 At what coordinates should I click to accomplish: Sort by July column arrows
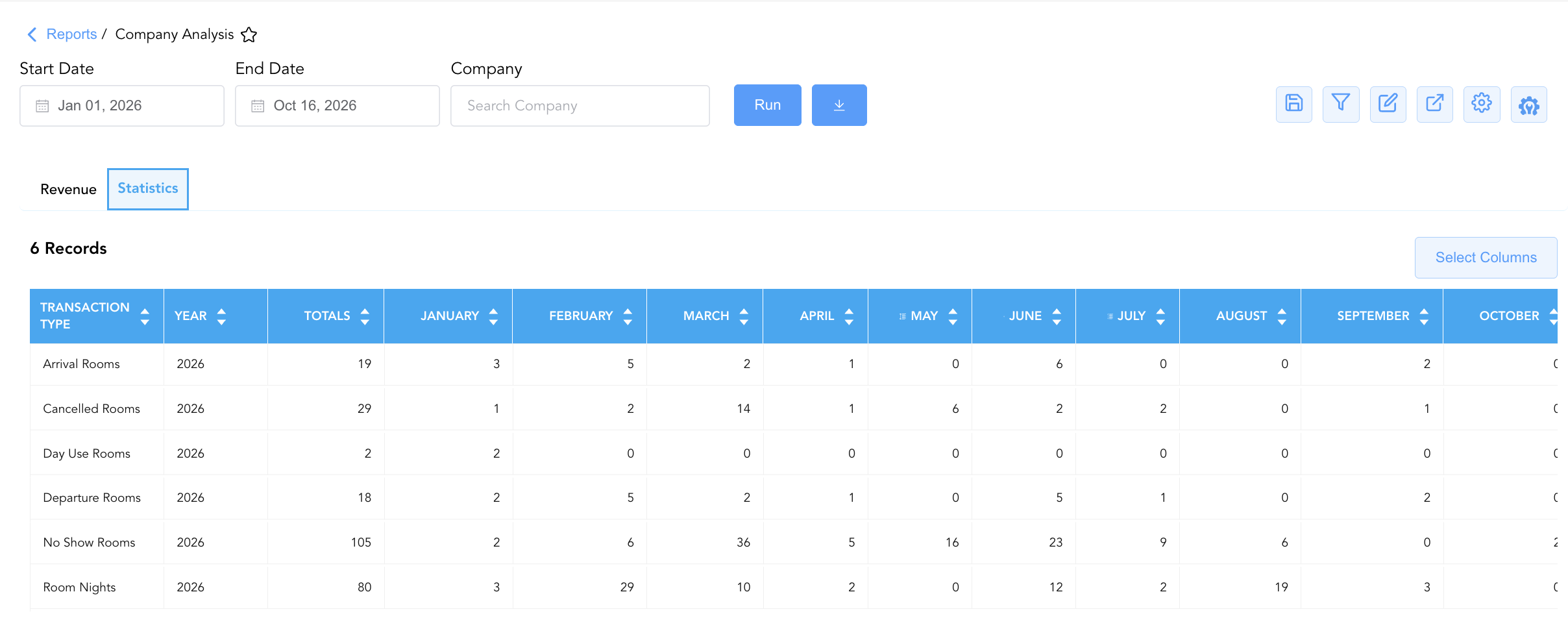tap(1160, 316)
